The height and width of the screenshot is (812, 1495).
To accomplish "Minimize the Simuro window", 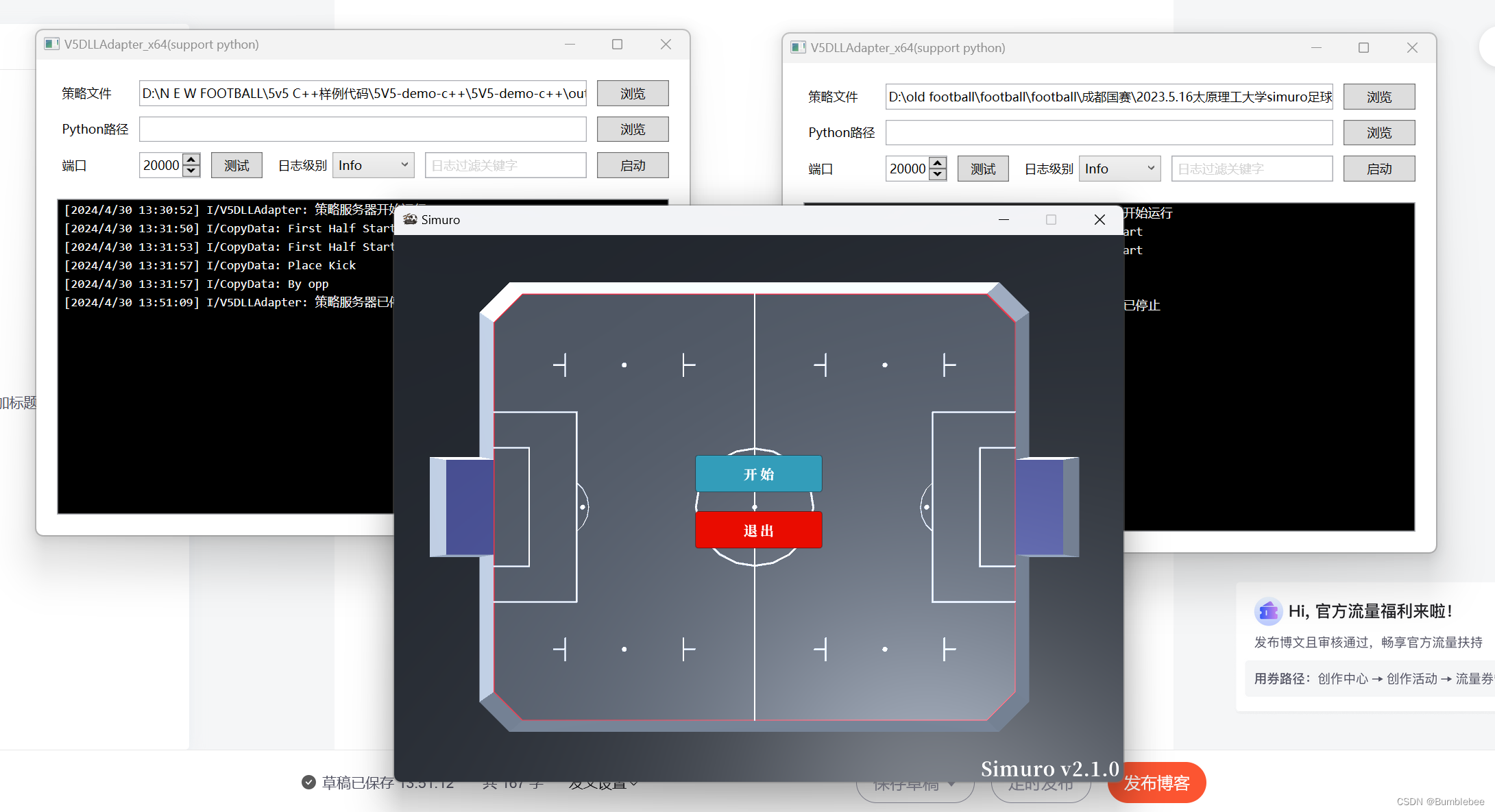I will click(1004, 219).
